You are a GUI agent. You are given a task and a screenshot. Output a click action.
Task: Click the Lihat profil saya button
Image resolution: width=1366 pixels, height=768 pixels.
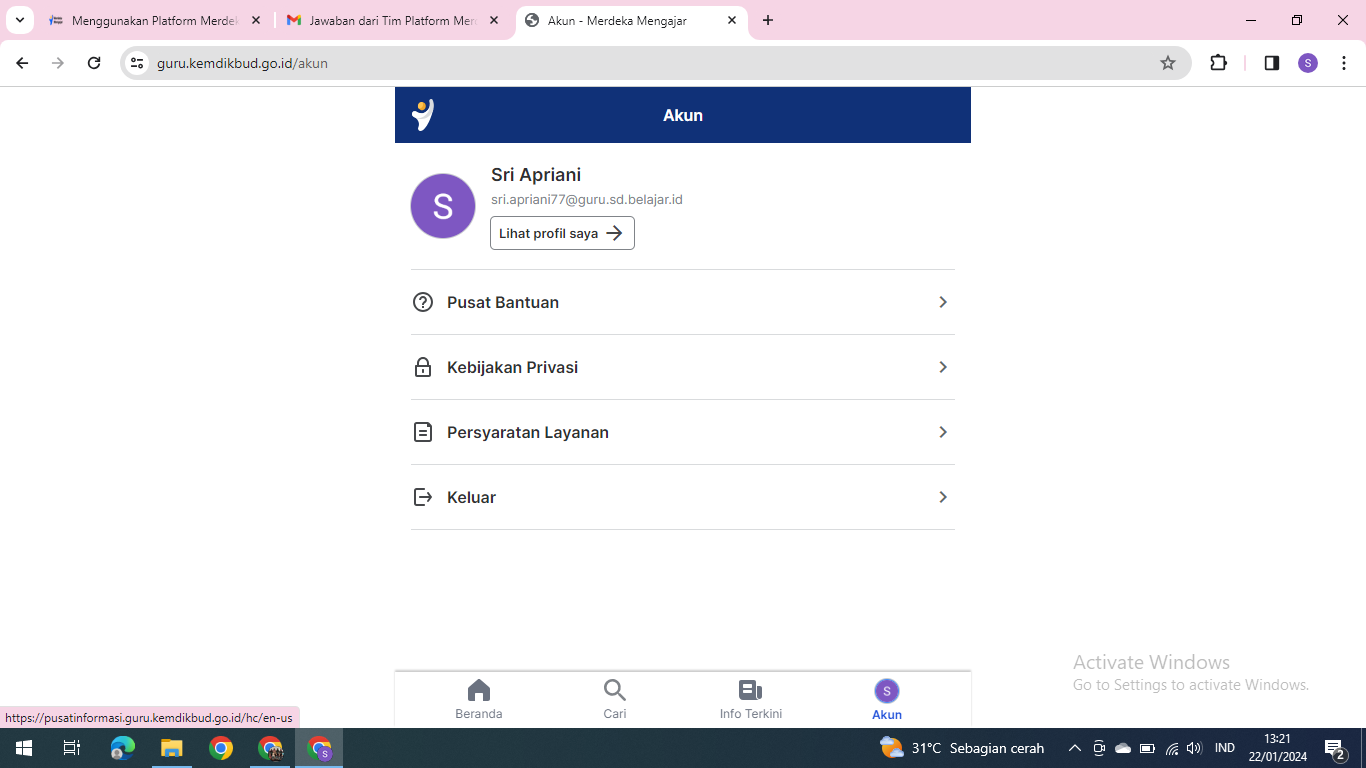tap(562, 233)
